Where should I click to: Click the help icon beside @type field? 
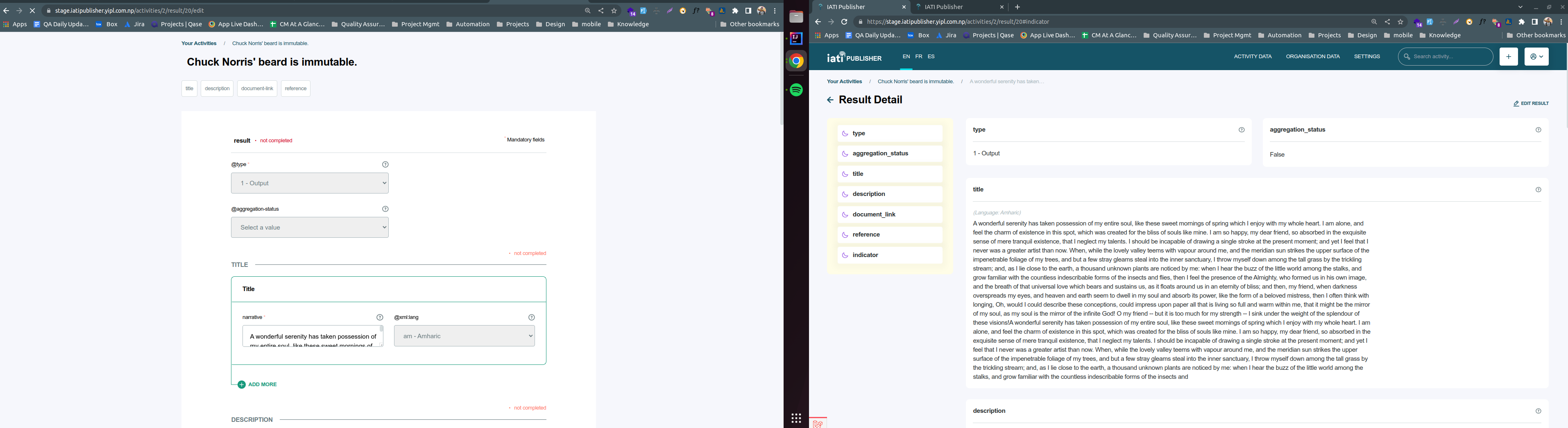coord(385,164)
